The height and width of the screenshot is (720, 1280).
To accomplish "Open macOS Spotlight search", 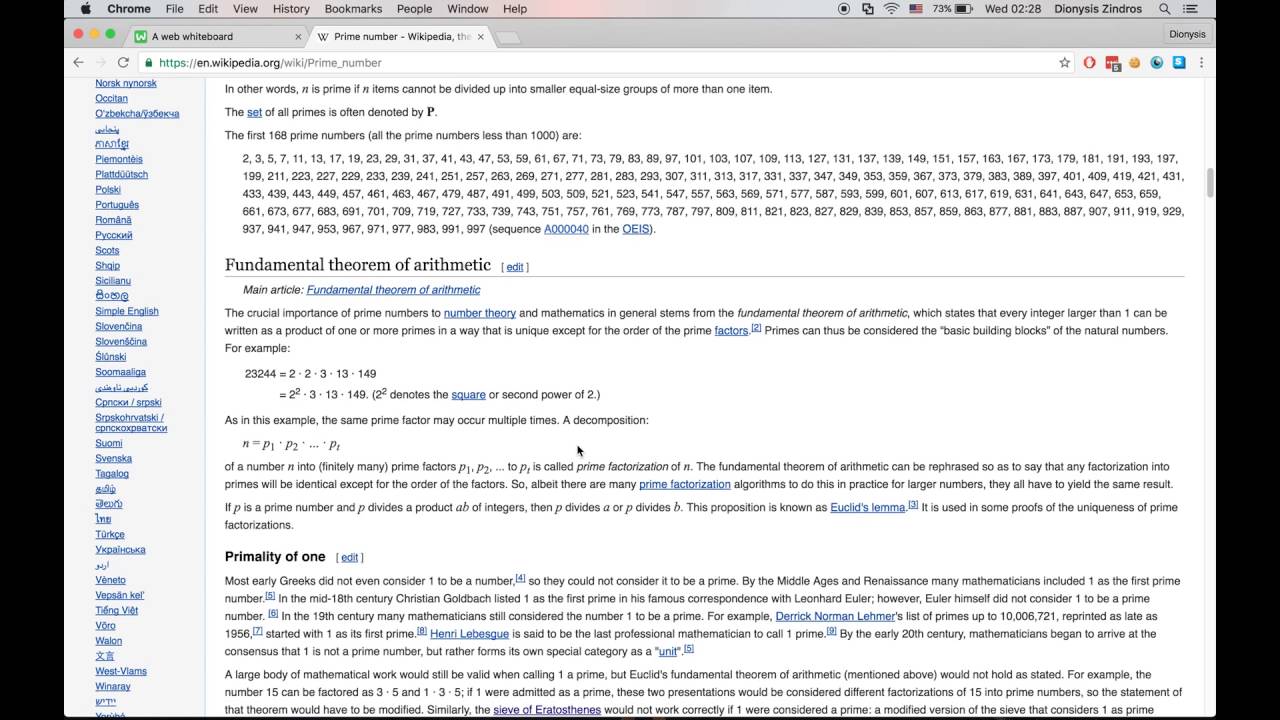I will 1164,9.
